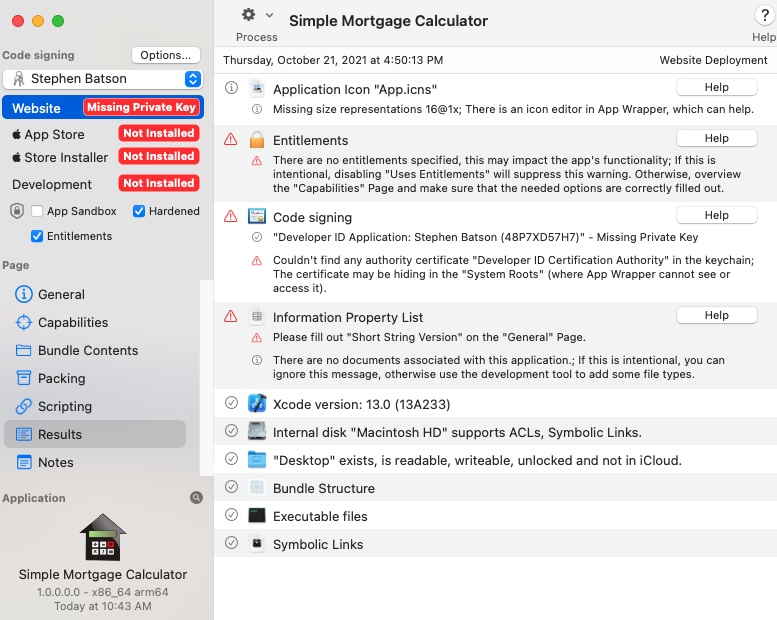The width and height of the screenshot is (777, 620).
Task: Open the Capabilities page
Action: coord(95,322)
